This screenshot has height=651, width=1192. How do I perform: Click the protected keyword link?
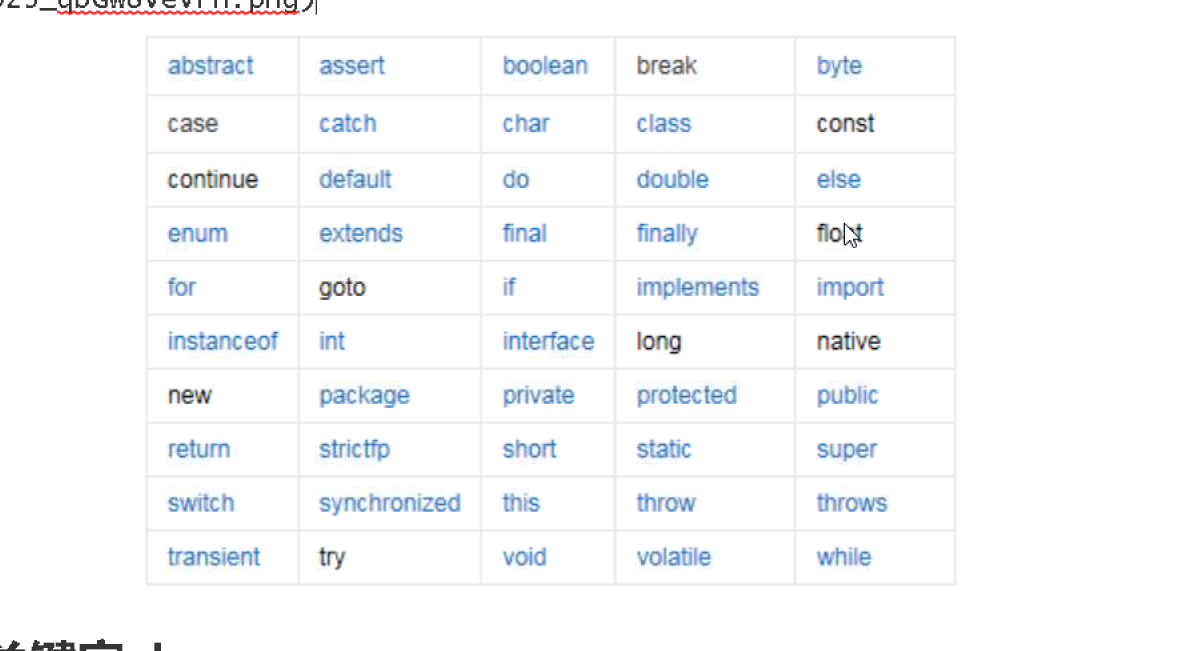click(686, 395)
